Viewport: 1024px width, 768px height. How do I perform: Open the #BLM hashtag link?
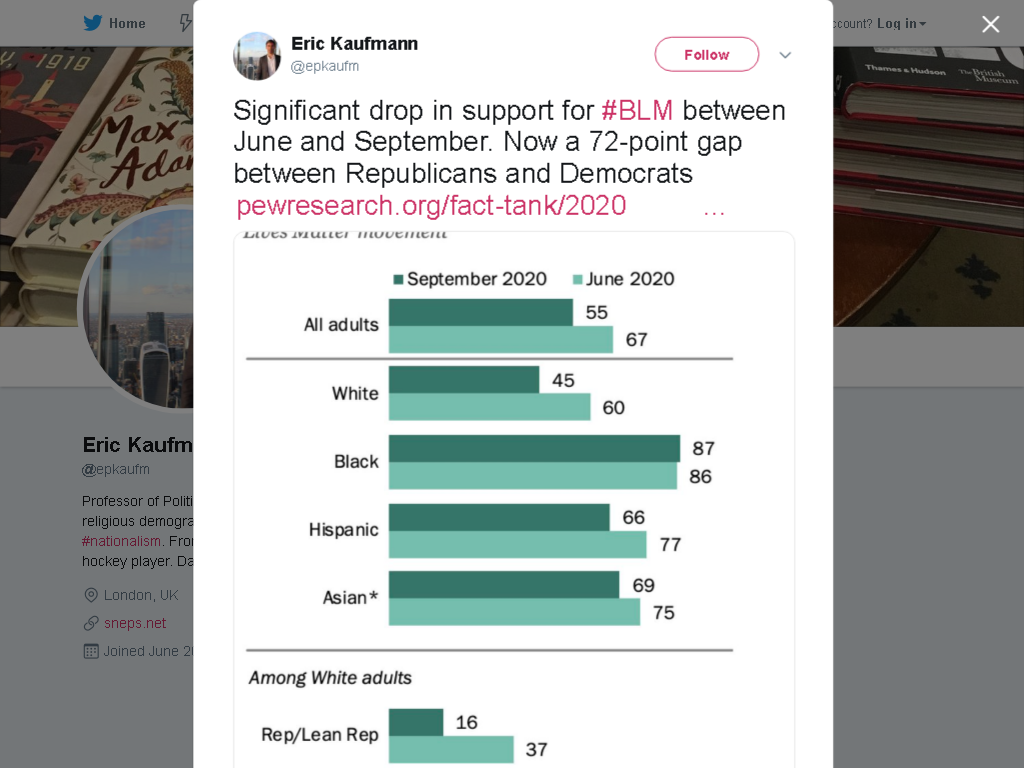[637, 110]
